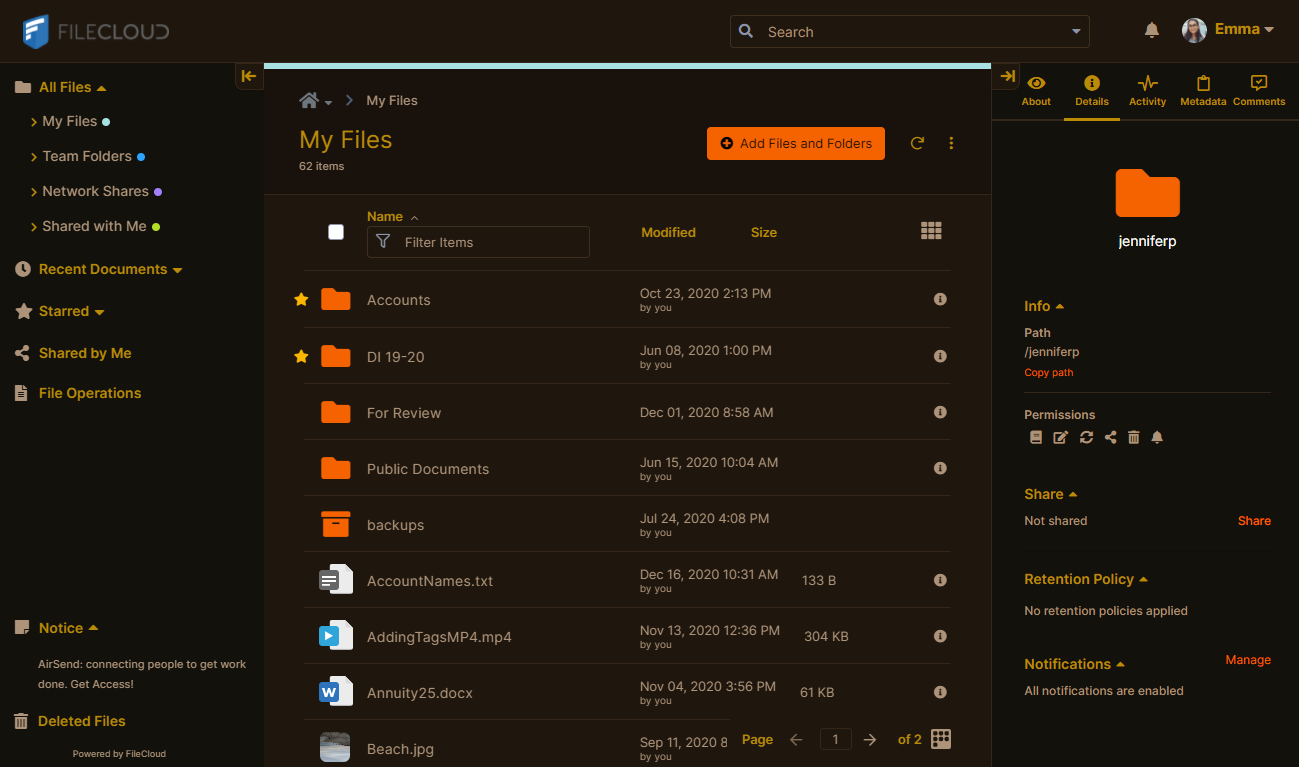Switch to grid view using header icon

point(931,231)
